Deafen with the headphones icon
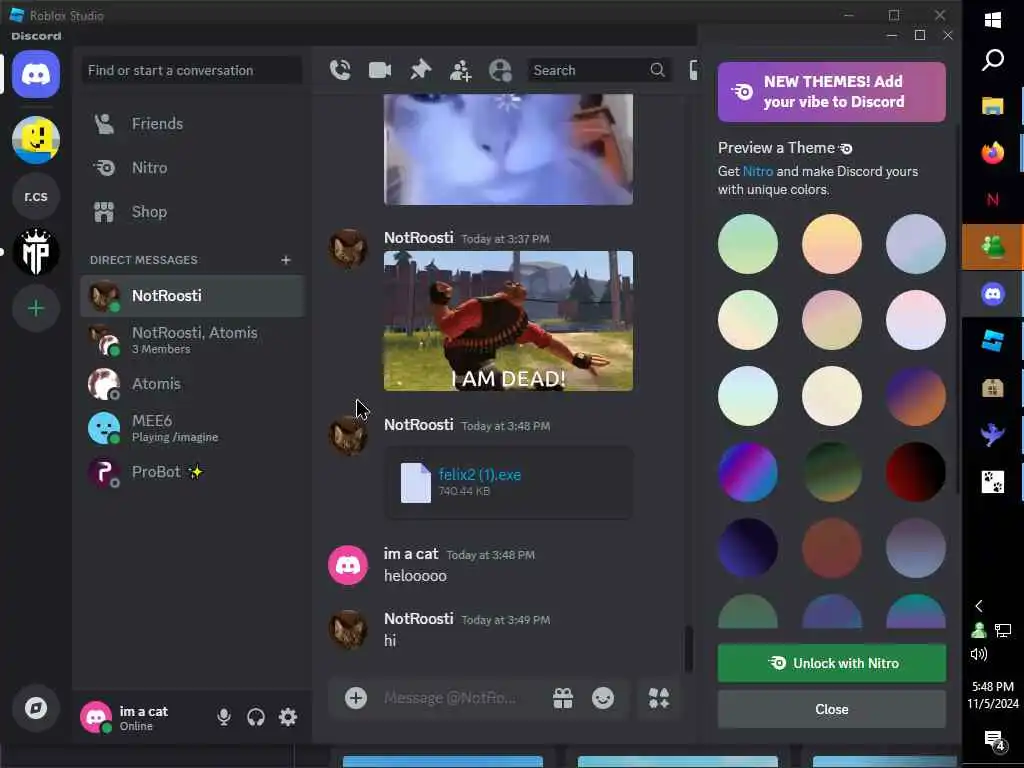1024x768 pixels. click(x=255, y=717)
